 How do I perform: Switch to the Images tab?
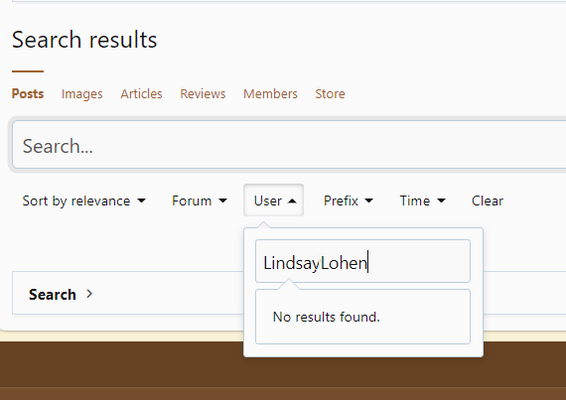82,94
